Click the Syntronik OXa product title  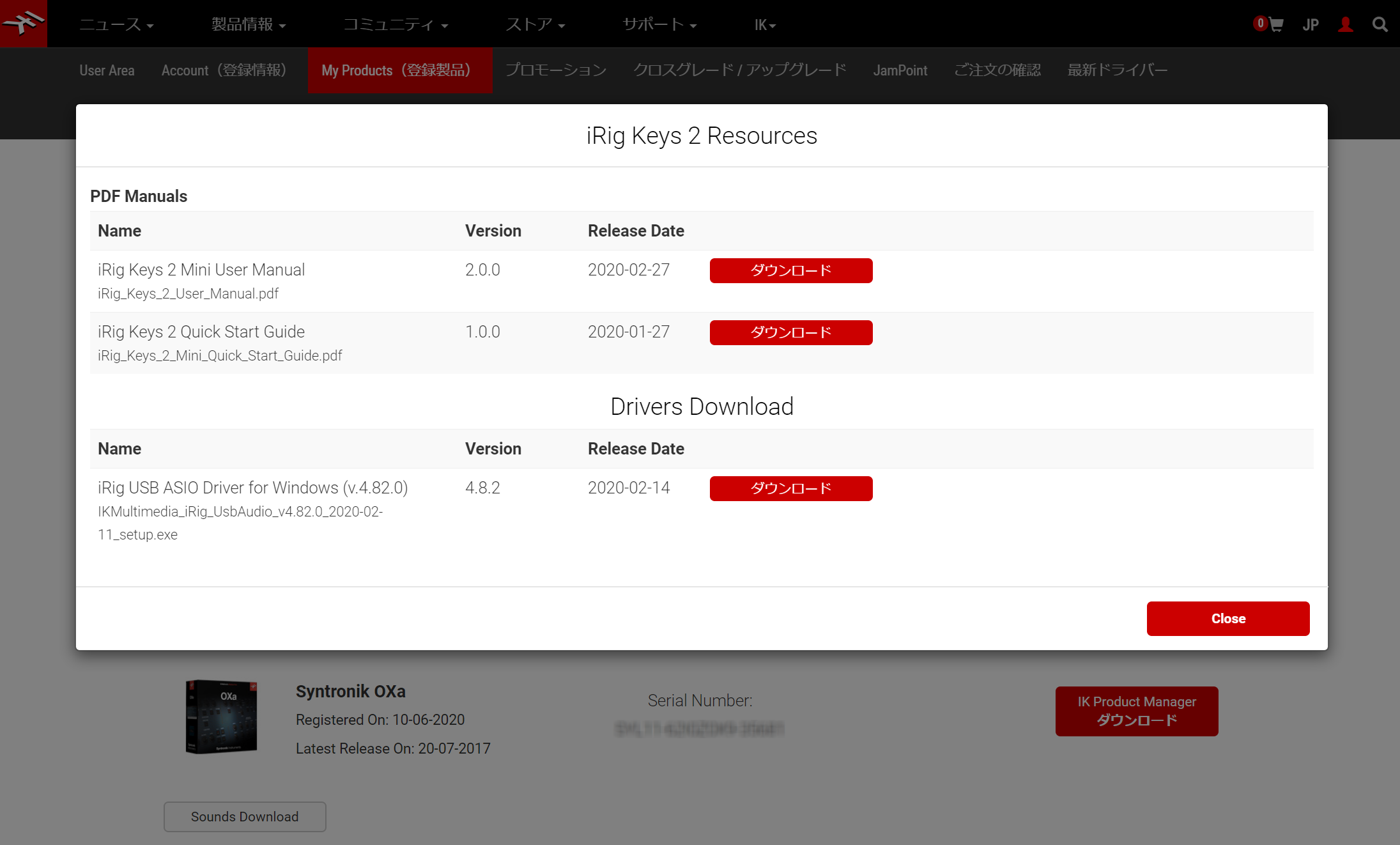(350, 692)
